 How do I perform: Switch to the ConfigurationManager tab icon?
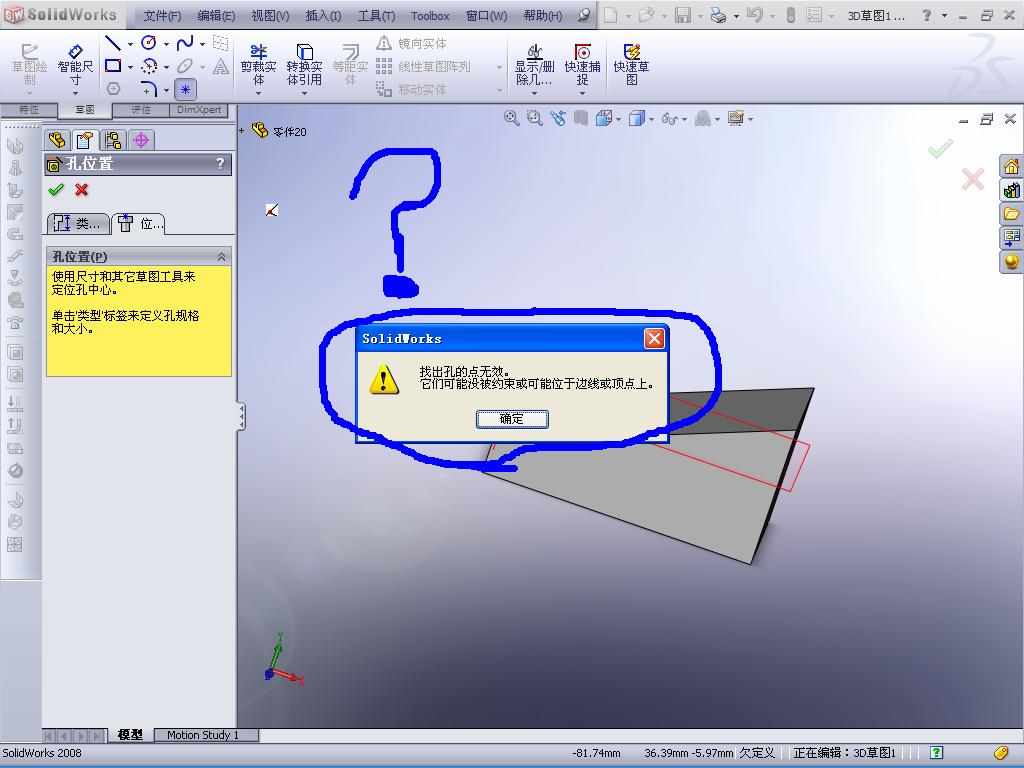[x=113, y=140]
